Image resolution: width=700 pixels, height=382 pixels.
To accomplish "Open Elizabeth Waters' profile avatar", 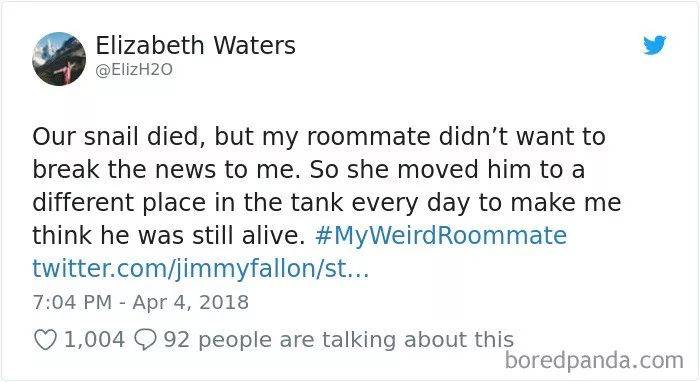I will pos(59,58).
